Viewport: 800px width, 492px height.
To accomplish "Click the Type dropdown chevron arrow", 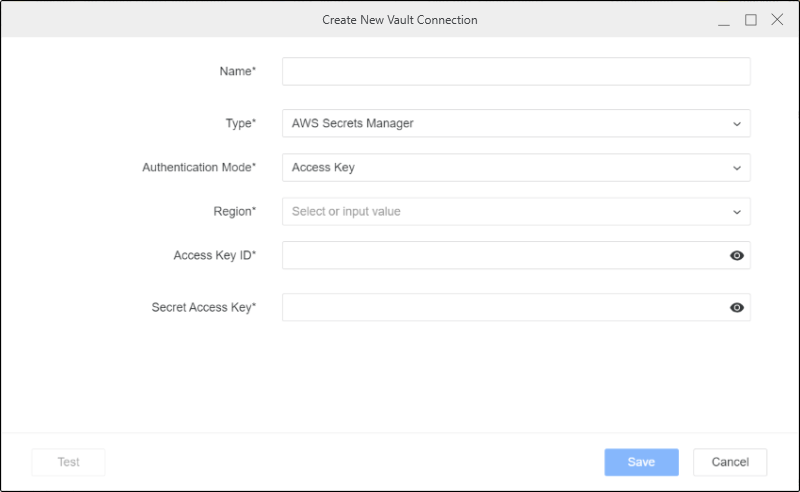I will [x=737, y=124].
